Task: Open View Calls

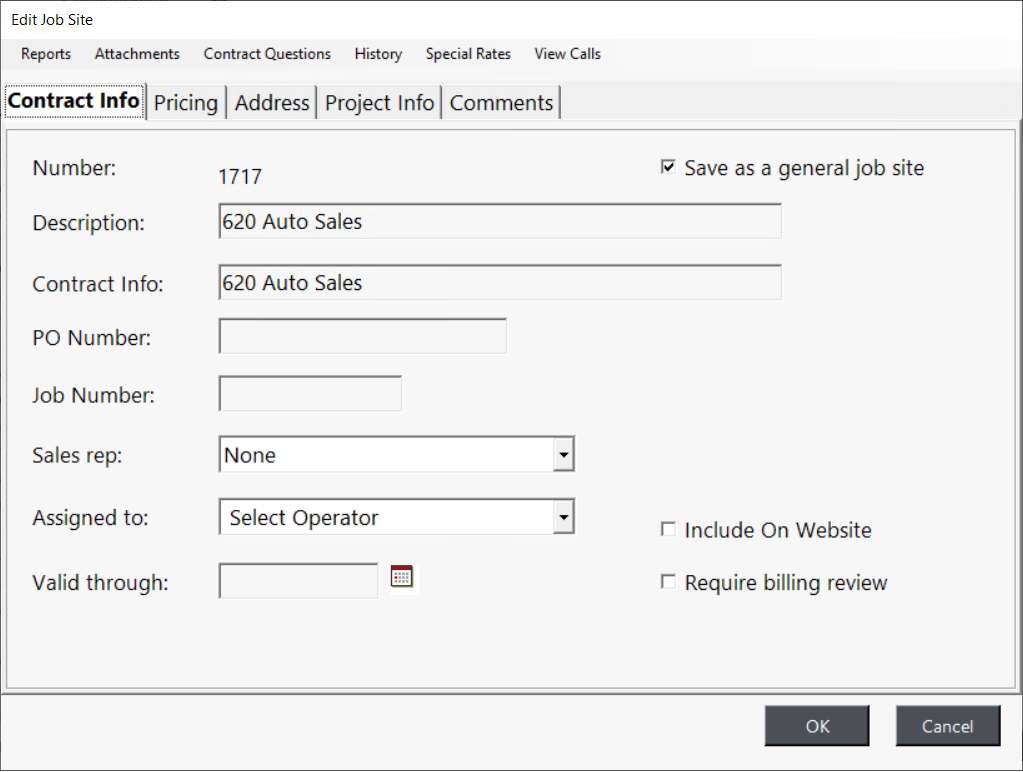Action: coord(566,54)
